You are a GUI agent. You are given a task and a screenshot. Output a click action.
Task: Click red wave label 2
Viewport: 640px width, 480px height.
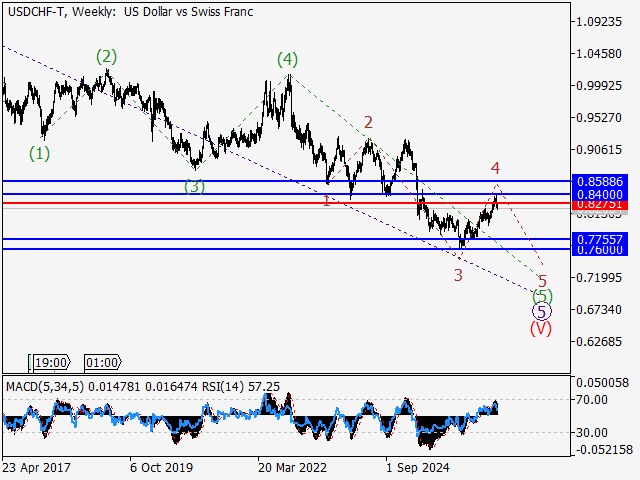[x=368, y=122]
